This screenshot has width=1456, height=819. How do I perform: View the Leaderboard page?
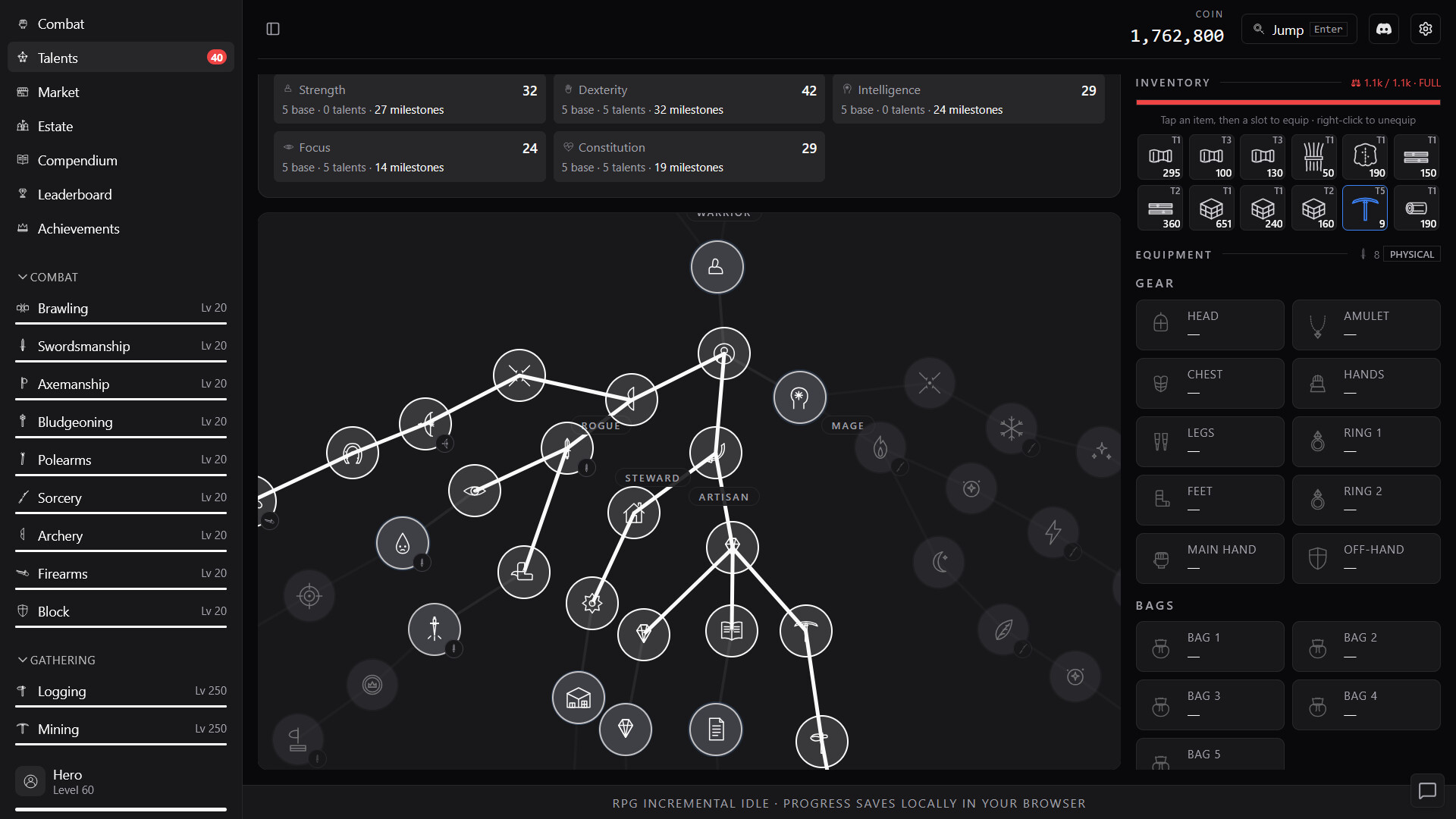121,195
